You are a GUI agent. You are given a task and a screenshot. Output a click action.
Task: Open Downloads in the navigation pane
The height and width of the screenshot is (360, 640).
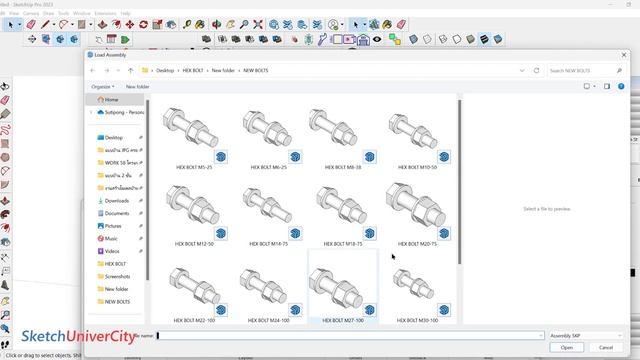pos(117,201)
